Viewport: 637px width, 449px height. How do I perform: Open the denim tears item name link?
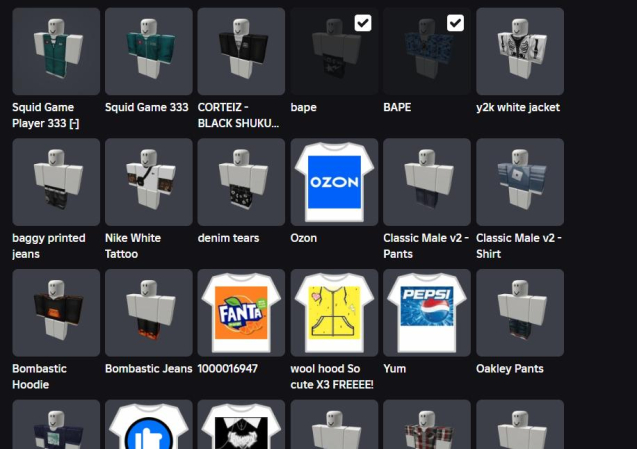[230, 238]
